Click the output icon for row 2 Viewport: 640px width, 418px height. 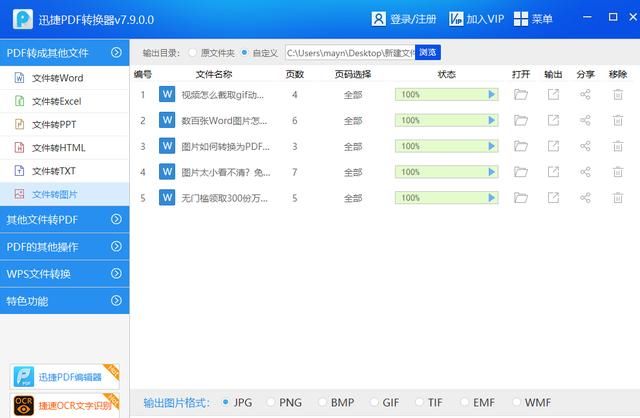pos(553,120)
